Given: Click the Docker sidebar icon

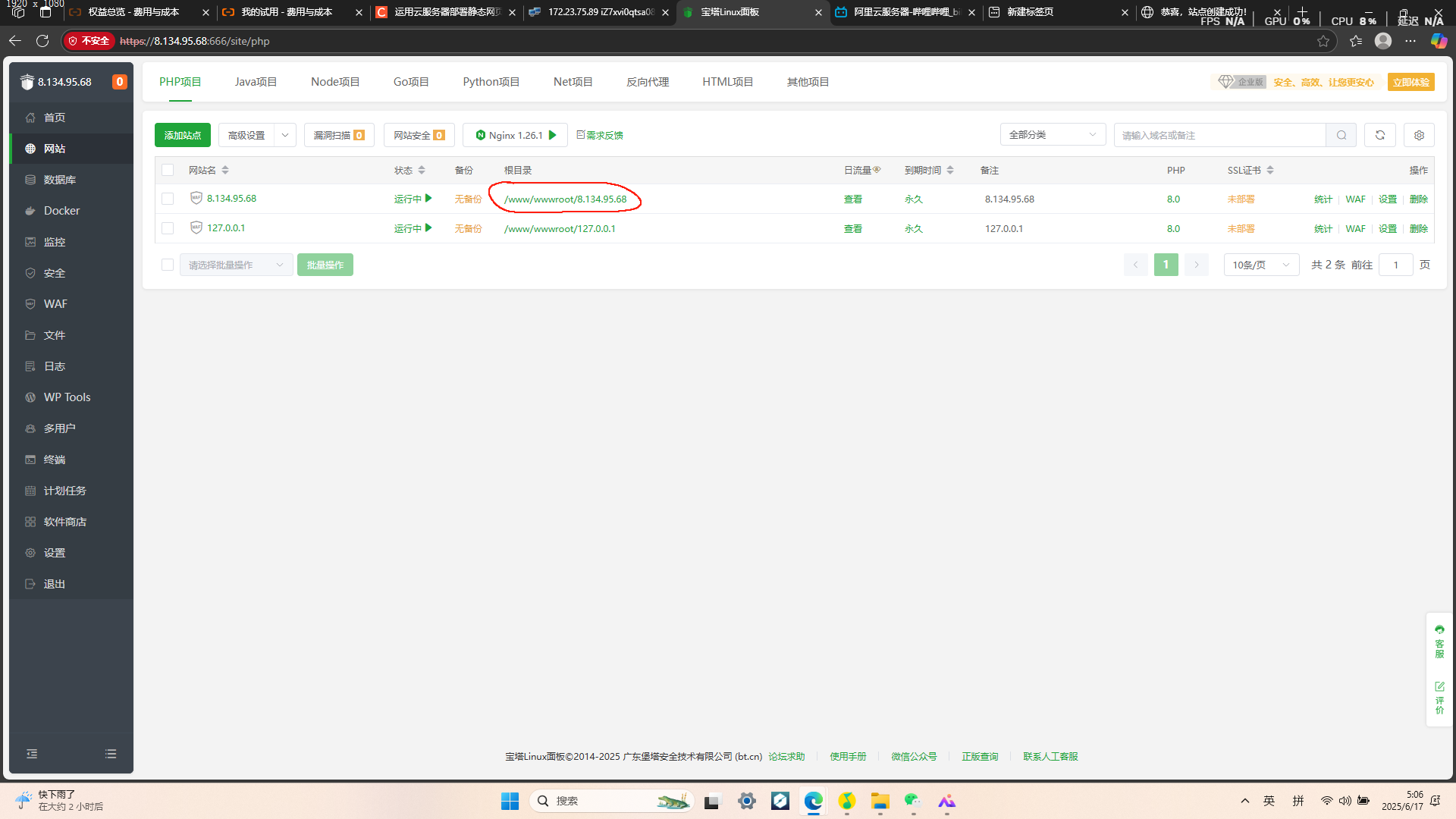Looking at the screenshot, I should 30,211.
